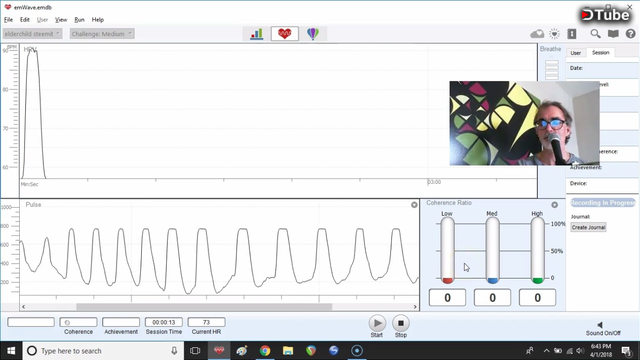The width and height of the screenshot is (640, 360).
Task: Open the Coherence Ratio panel dropdown arrow
Action: pyautogui.click(x=554, y=205)
